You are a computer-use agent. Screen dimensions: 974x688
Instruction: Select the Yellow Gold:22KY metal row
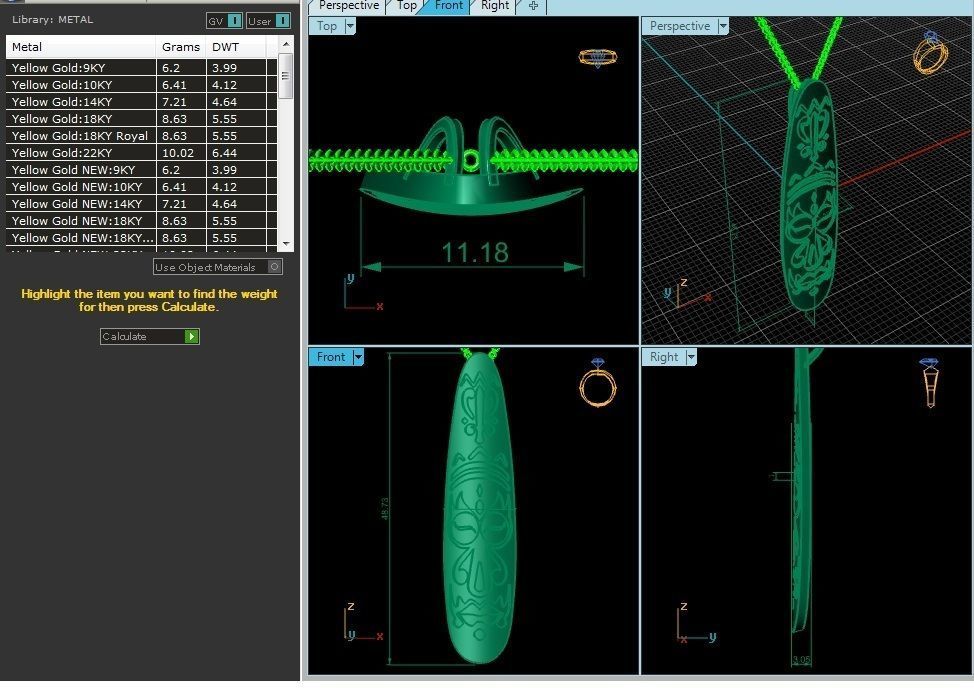click(80, 153)
